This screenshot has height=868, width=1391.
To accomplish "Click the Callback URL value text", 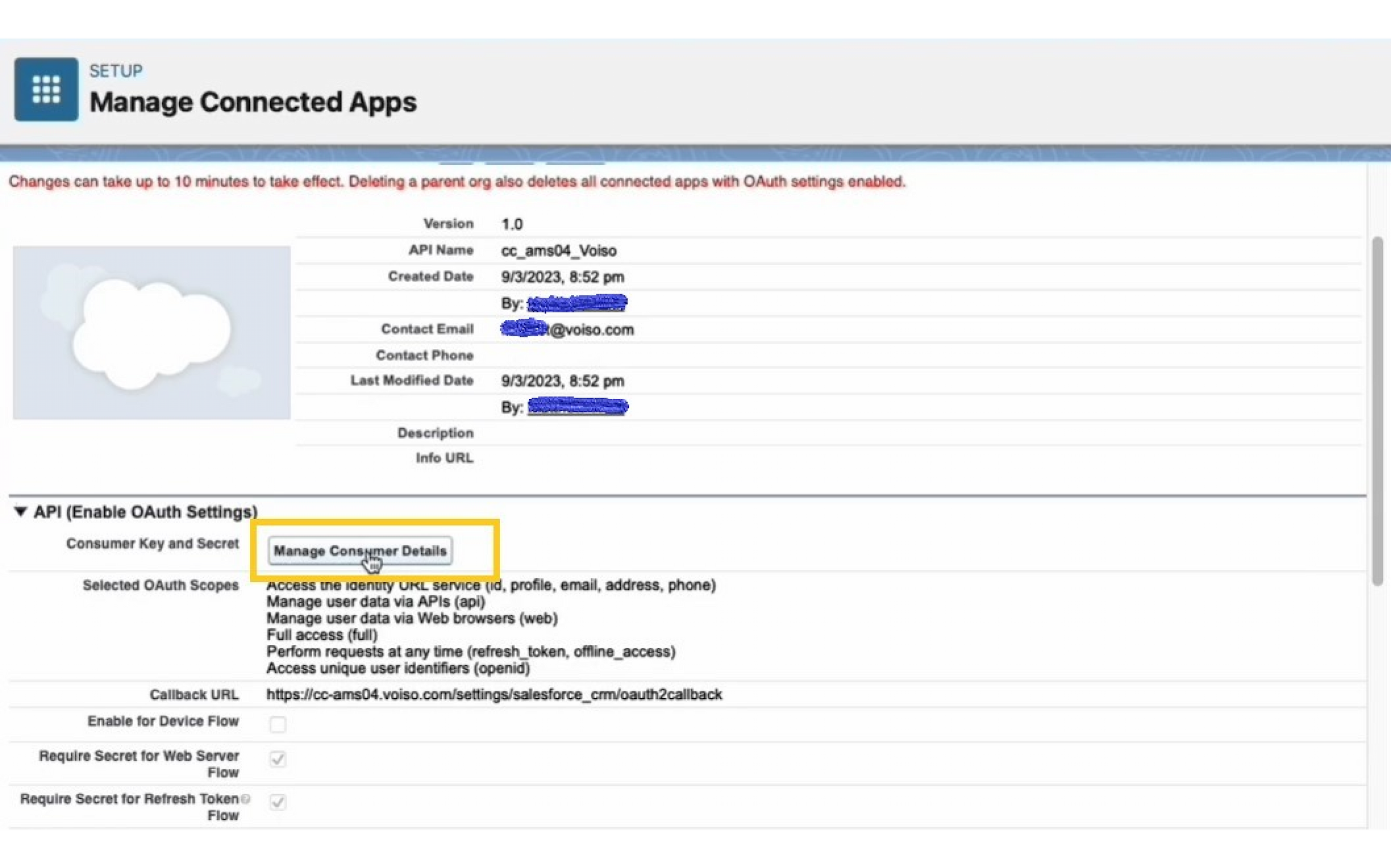I will [494, 694].
